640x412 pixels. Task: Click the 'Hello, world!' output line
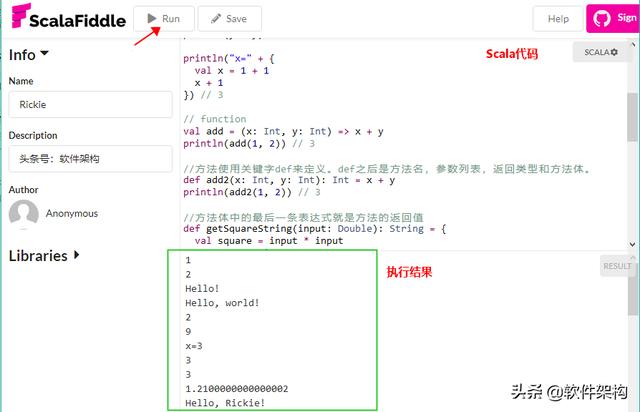click(x=222, y=303)
